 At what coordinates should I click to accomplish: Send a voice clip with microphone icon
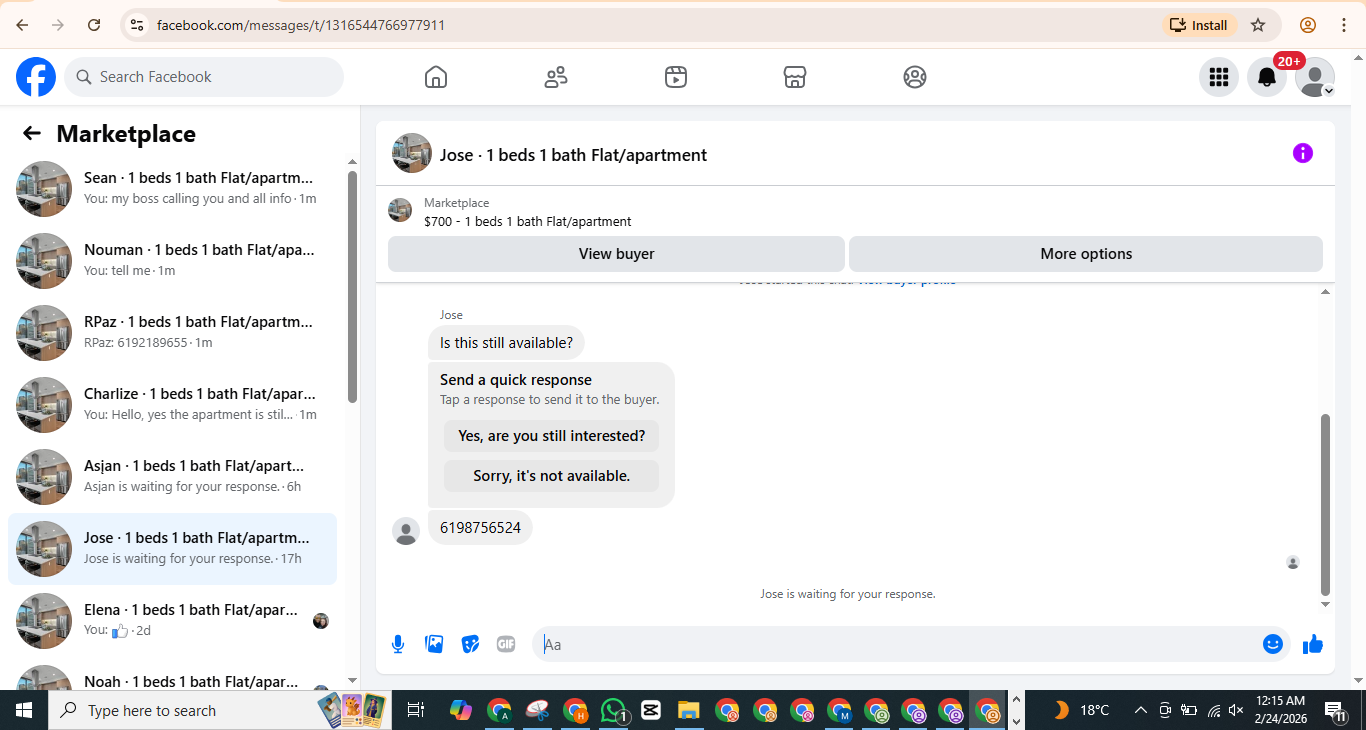[398, 644]
